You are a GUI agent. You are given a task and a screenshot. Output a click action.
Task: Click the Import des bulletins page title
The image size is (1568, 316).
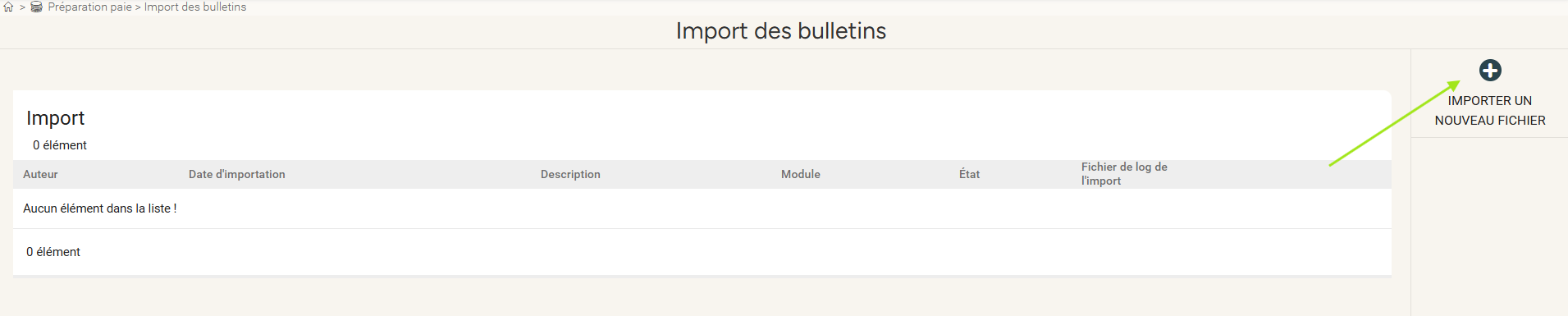click(781, 31)
